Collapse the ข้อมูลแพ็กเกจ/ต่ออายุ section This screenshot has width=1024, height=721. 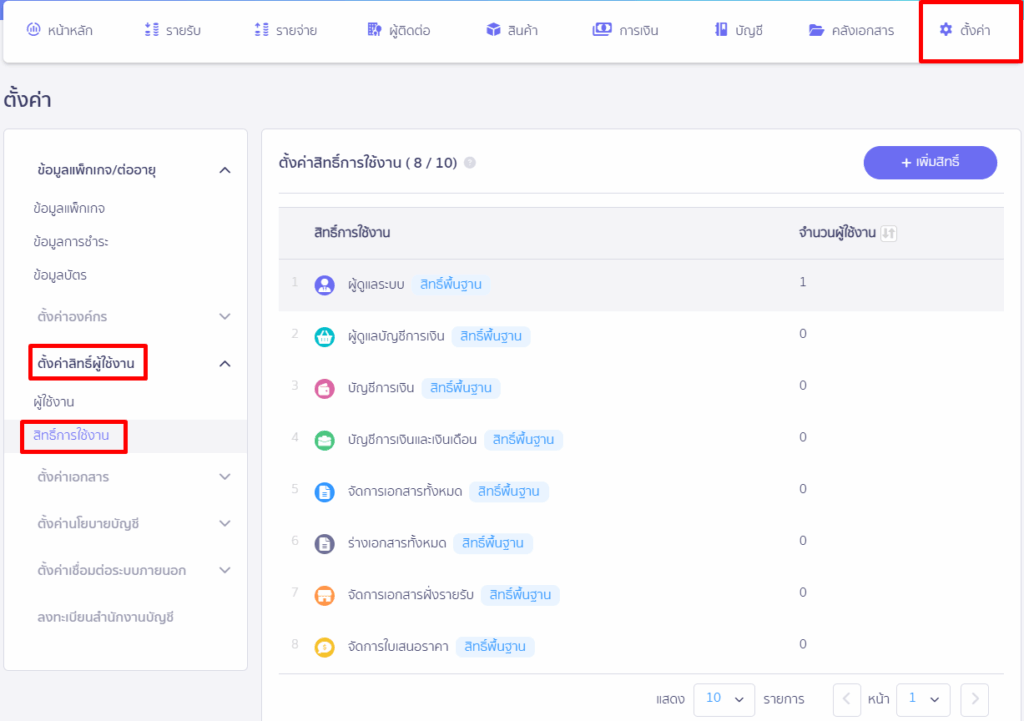click(225, 170)
